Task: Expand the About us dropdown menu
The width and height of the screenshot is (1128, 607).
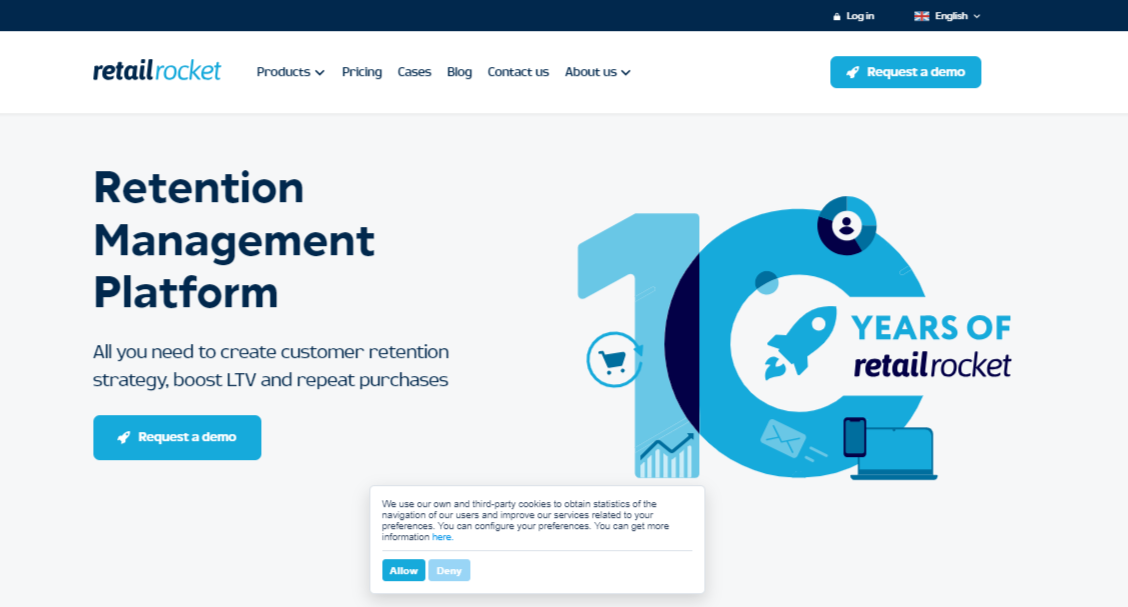Action: coord(597,72)
